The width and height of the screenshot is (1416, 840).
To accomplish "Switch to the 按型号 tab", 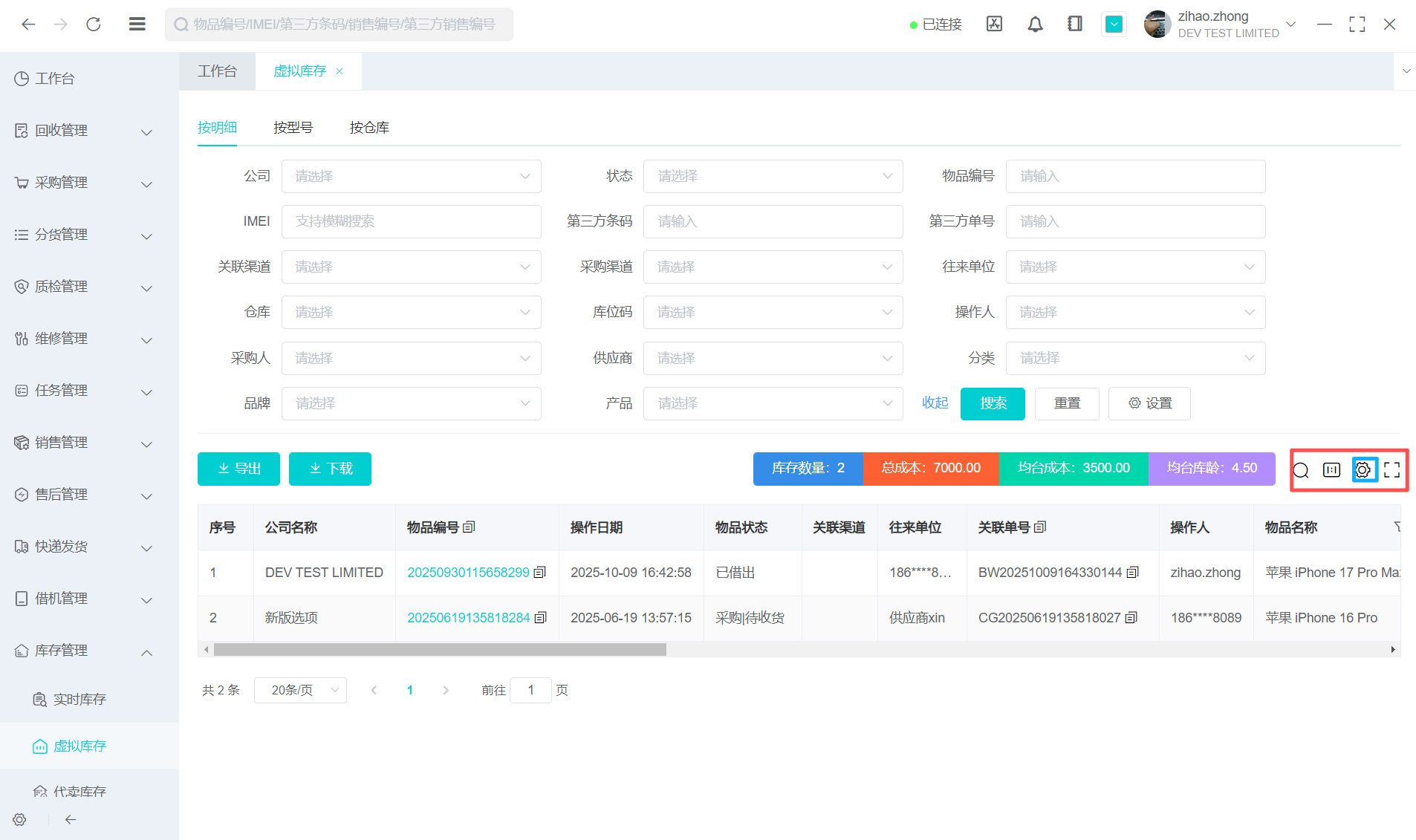I will click(293, 128).
